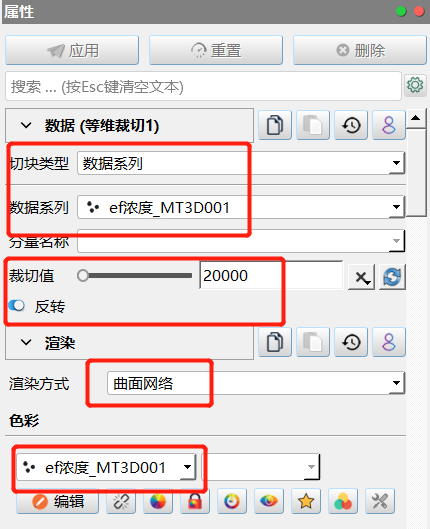Click the gear settings icon beside search
This screenshot has height=529, width=430.
[415, 85]
